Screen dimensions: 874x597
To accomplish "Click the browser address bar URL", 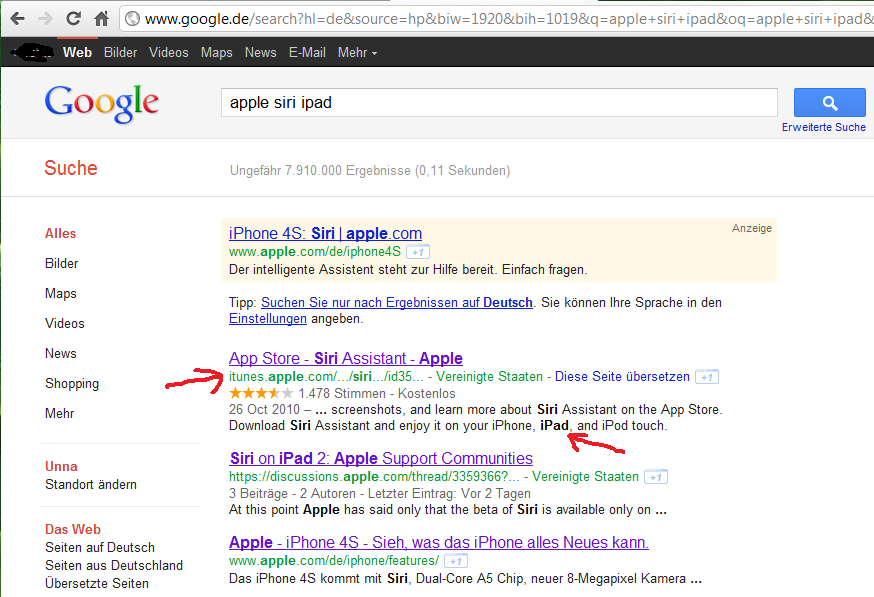I will 507,19.
